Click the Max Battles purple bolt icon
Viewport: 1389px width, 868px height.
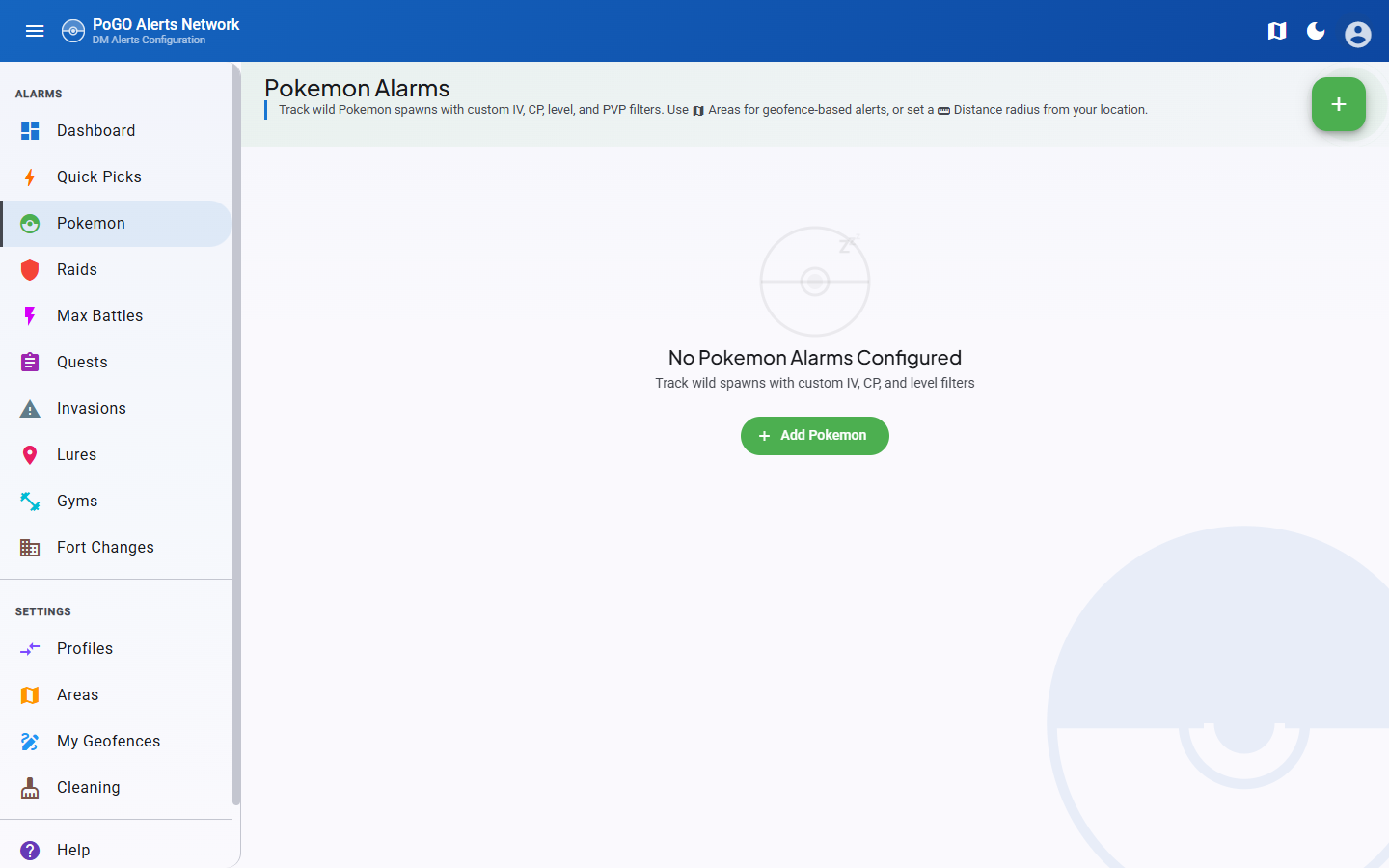click(x=30, y=316)
